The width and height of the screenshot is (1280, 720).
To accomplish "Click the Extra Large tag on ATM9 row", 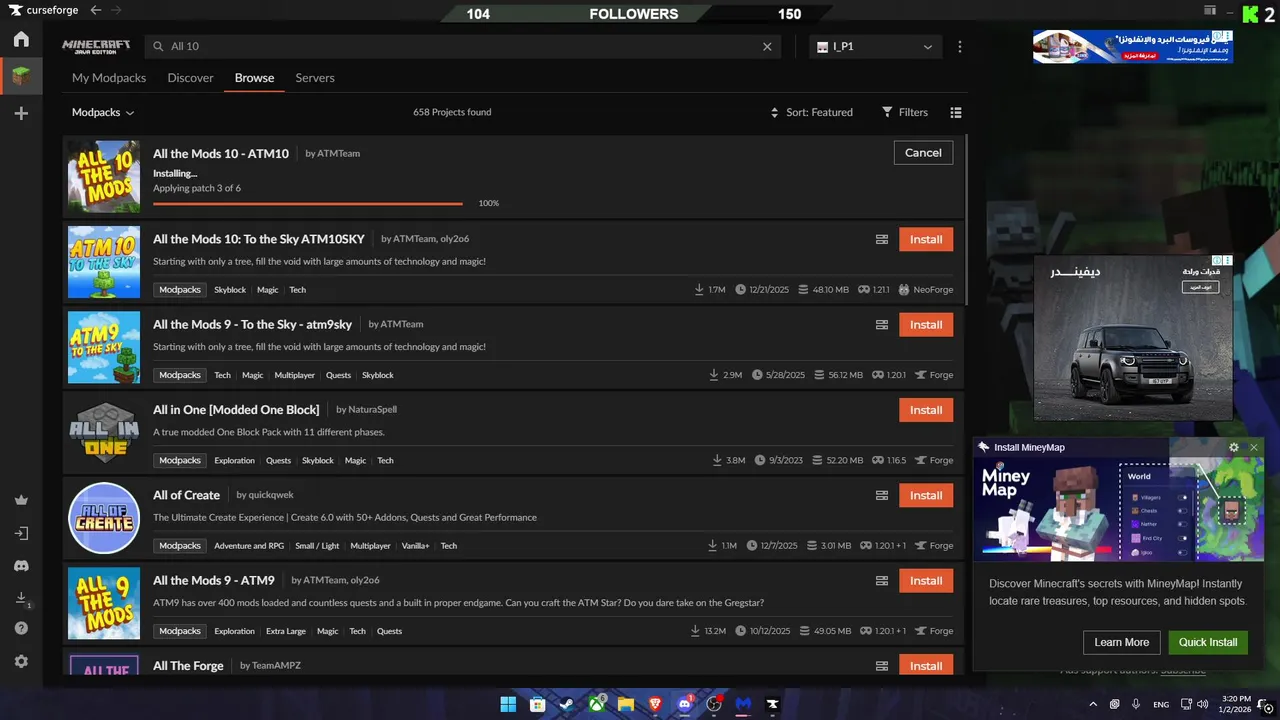I will (x=286, y=632).
